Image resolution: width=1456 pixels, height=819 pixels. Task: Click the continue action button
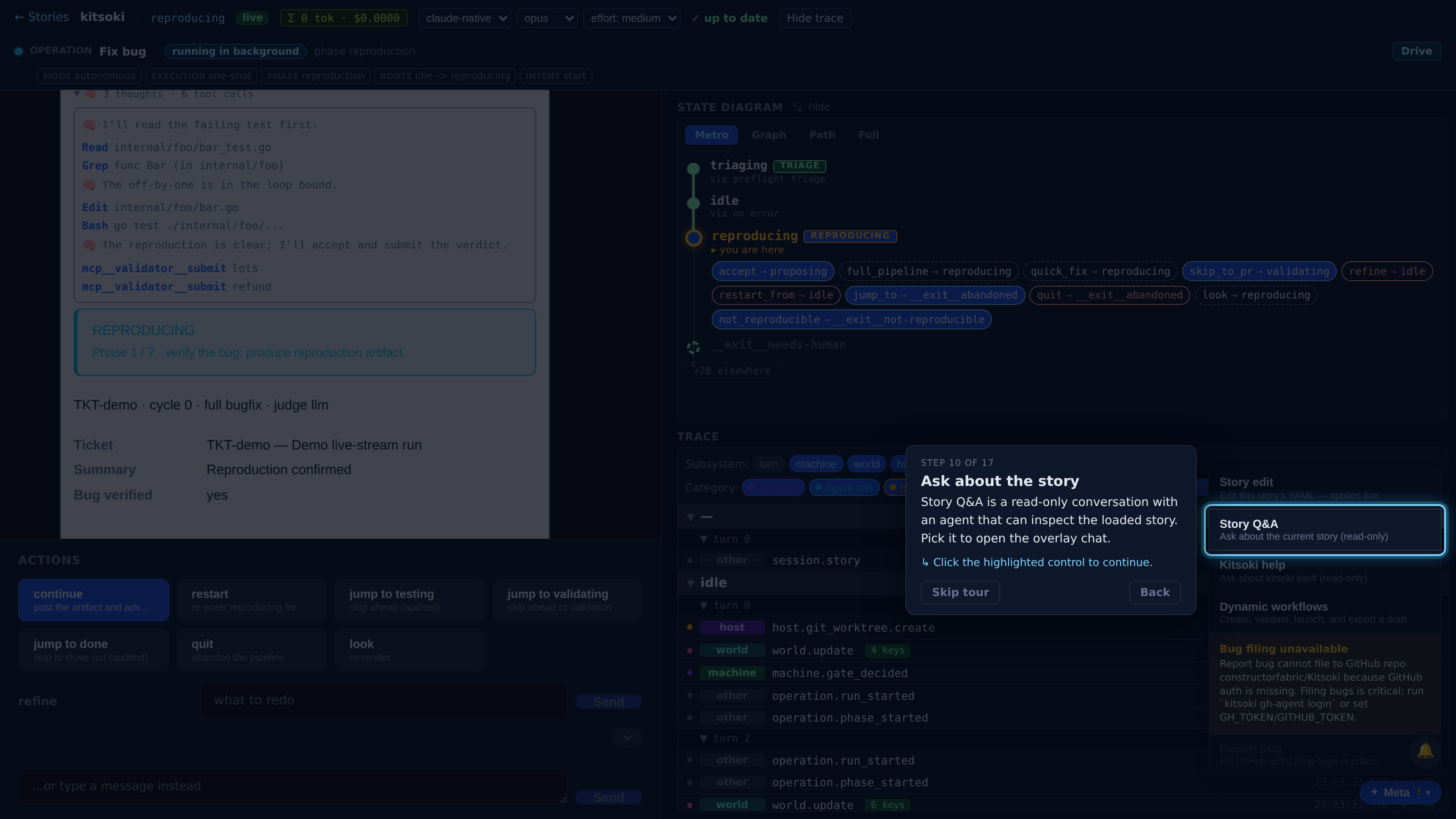click(93, 600)
